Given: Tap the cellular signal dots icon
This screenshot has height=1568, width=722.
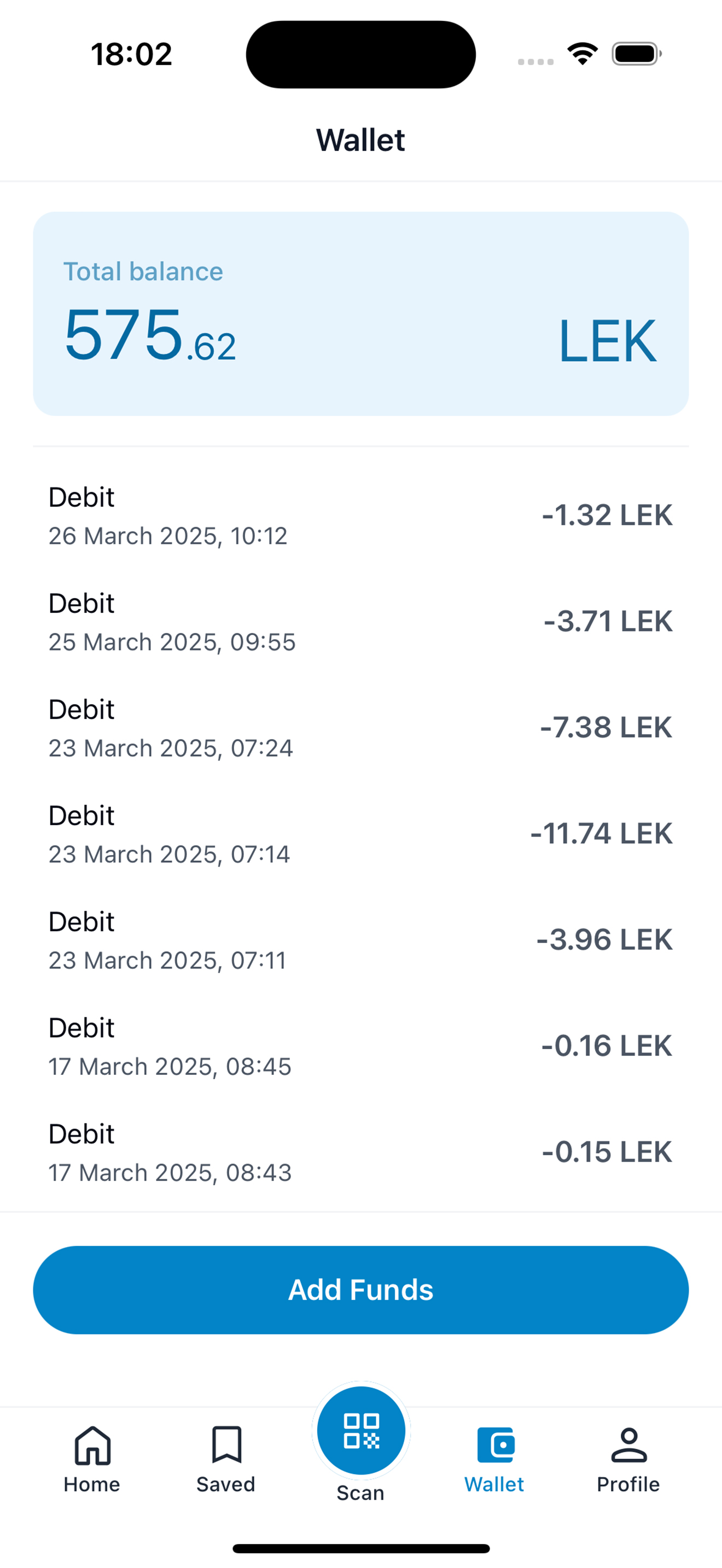Looking at the screenshot, I should 535,61.
